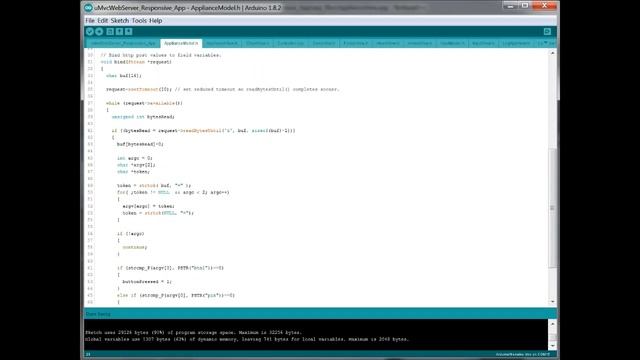640x360 pixels.
Task: Click the 'continue;' statement line
Action: point(135,247)
